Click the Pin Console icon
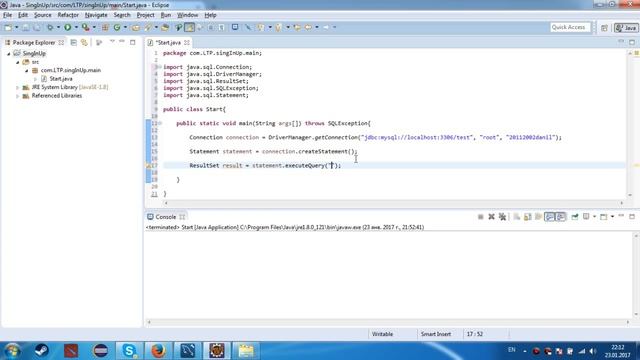The image size is (640, 360). coord(575,217)
